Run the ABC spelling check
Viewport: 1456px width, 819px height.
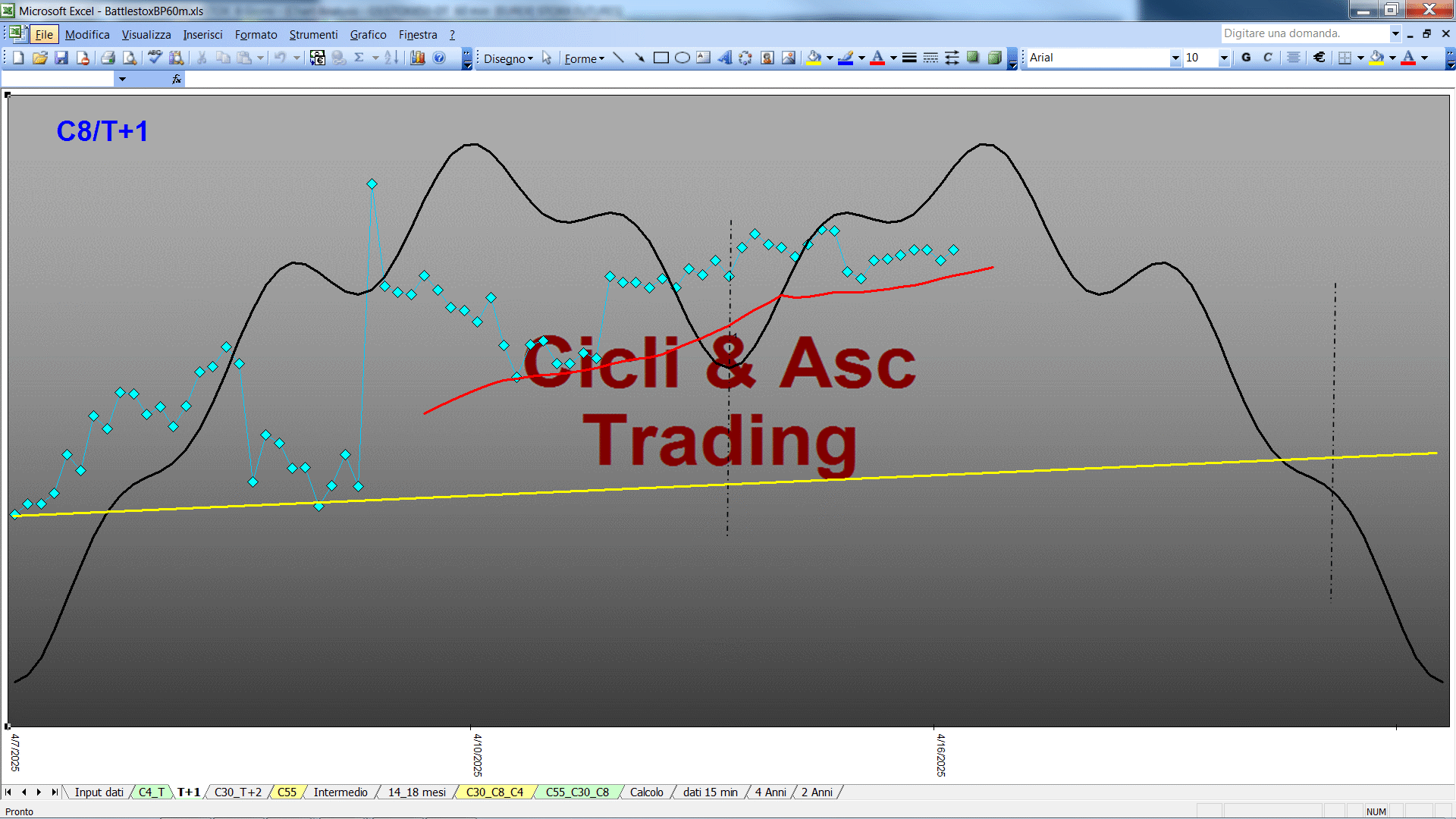coord(155,58)
